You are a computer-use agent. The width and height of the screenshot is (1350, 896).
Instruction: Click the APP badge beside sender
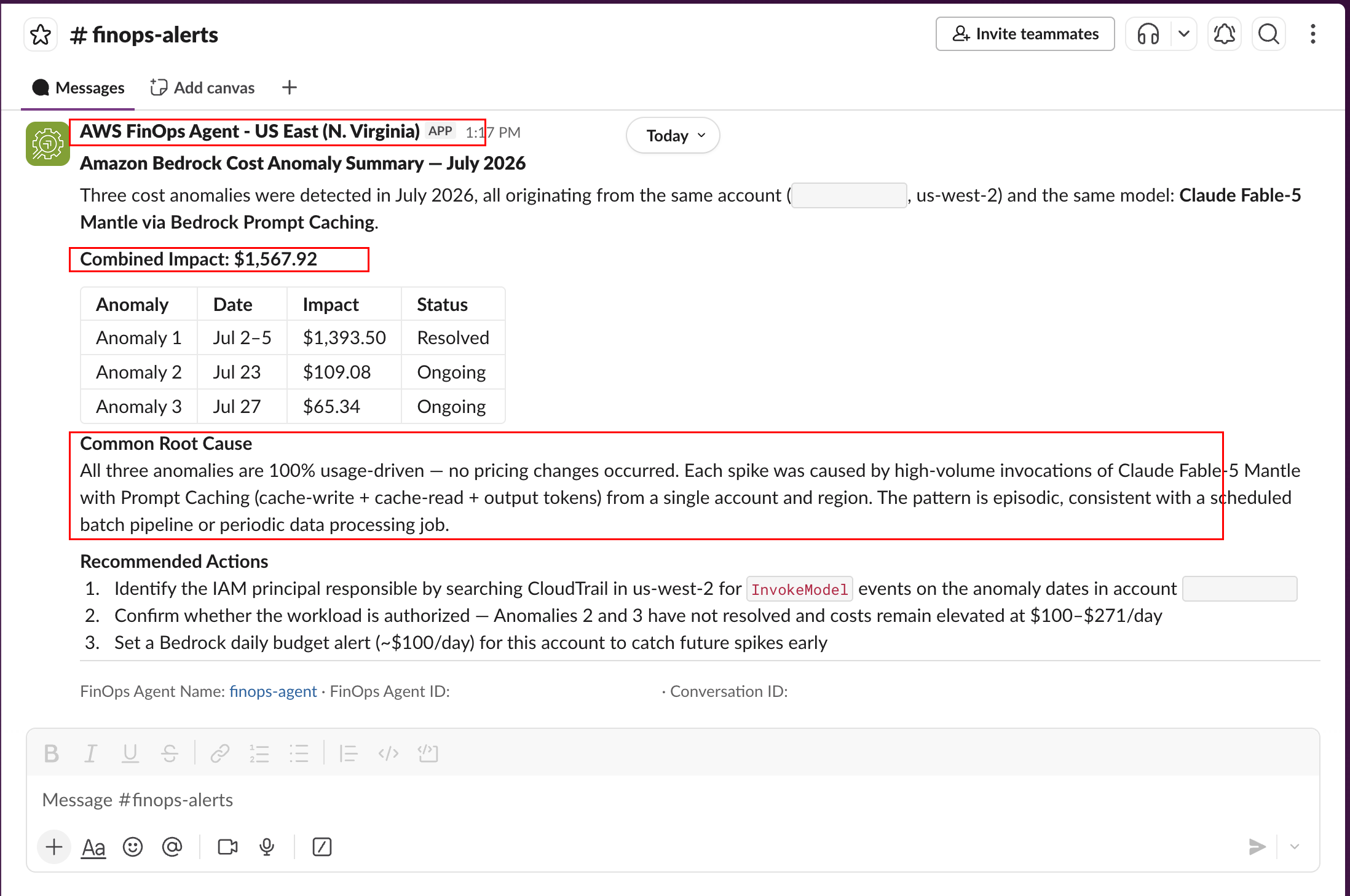pos(440,131)
